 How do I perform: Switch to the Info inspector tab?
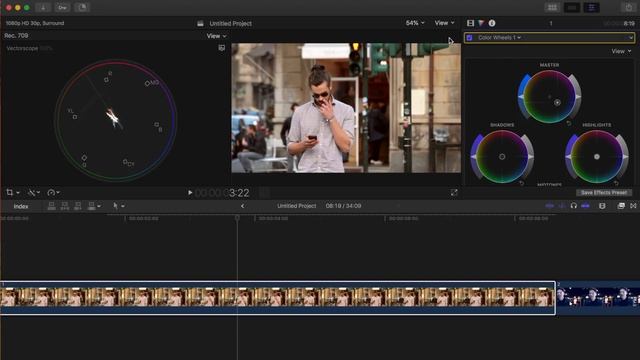(492, 23)
